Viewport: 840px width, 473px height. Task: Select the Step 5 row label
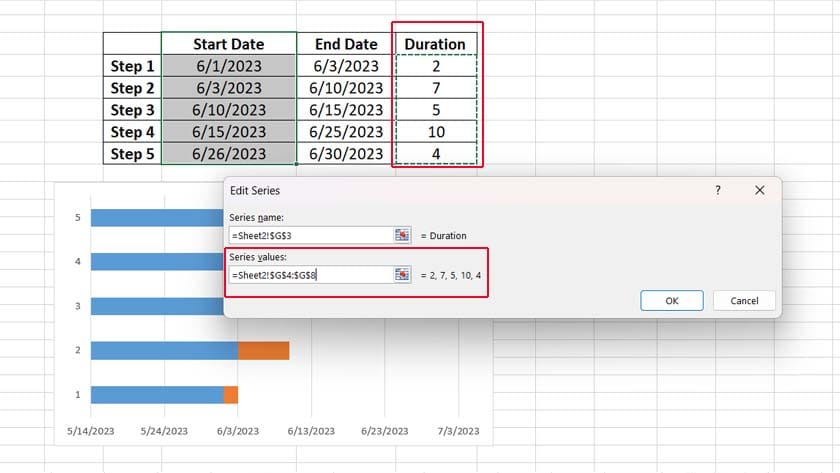tap(132, 154)
